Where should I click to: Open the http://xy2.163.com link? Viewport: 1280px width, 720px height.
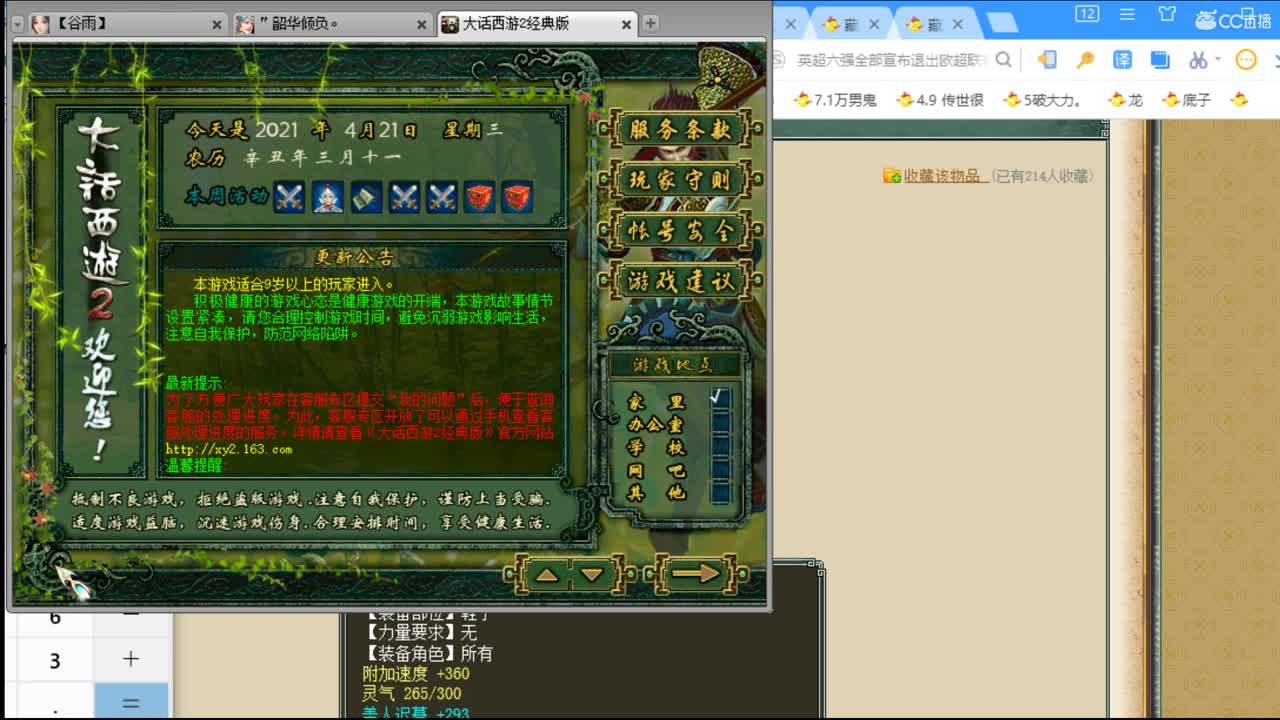coord(229,450)
